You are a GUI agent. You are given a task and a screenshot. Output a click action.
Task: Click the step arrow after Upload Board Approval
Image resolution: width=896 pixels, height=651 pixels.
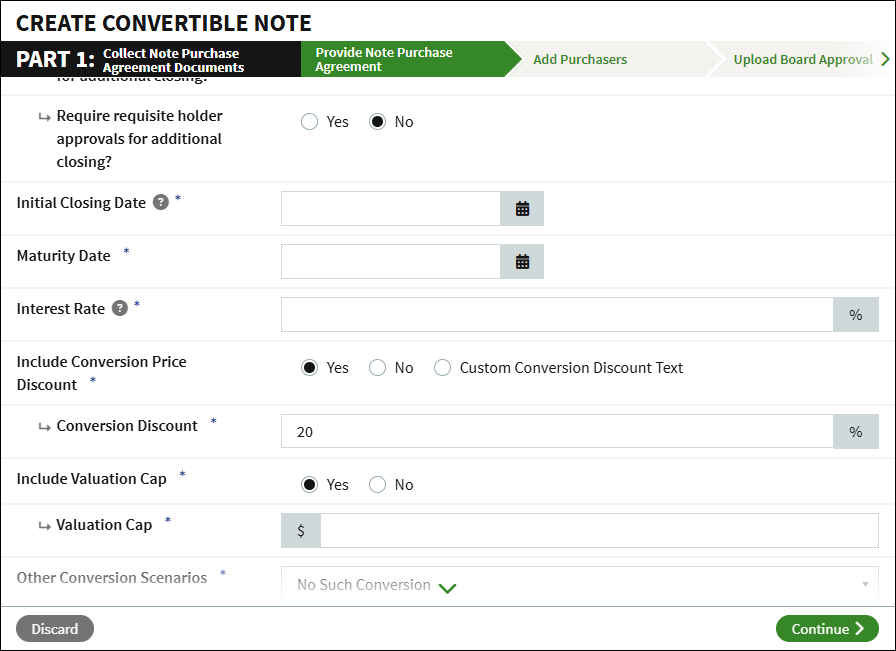[885, 59]
